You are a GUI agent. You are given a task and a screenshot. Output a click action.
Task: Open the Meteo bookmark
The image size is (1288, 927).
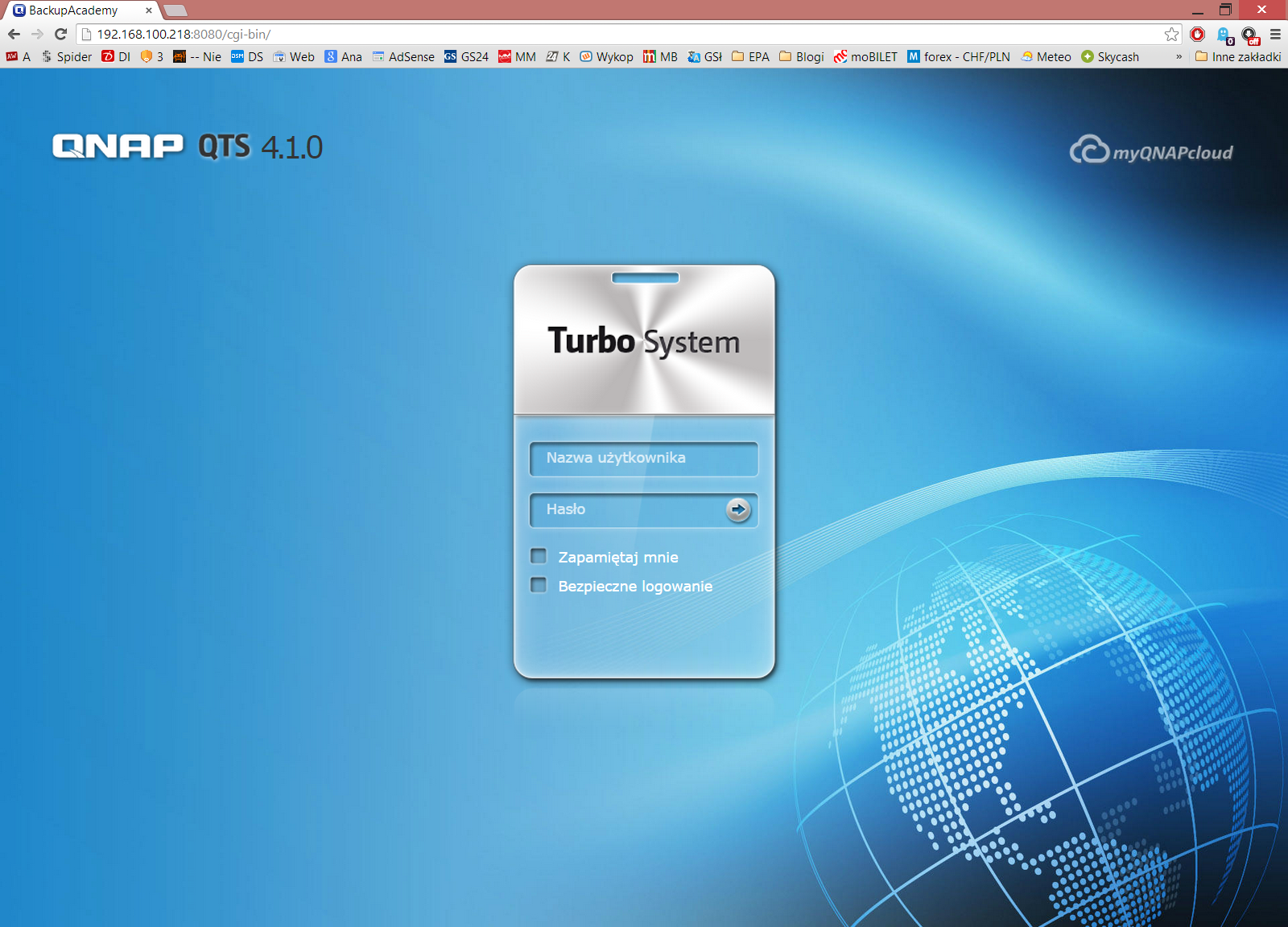click(x=1046, y=56)
